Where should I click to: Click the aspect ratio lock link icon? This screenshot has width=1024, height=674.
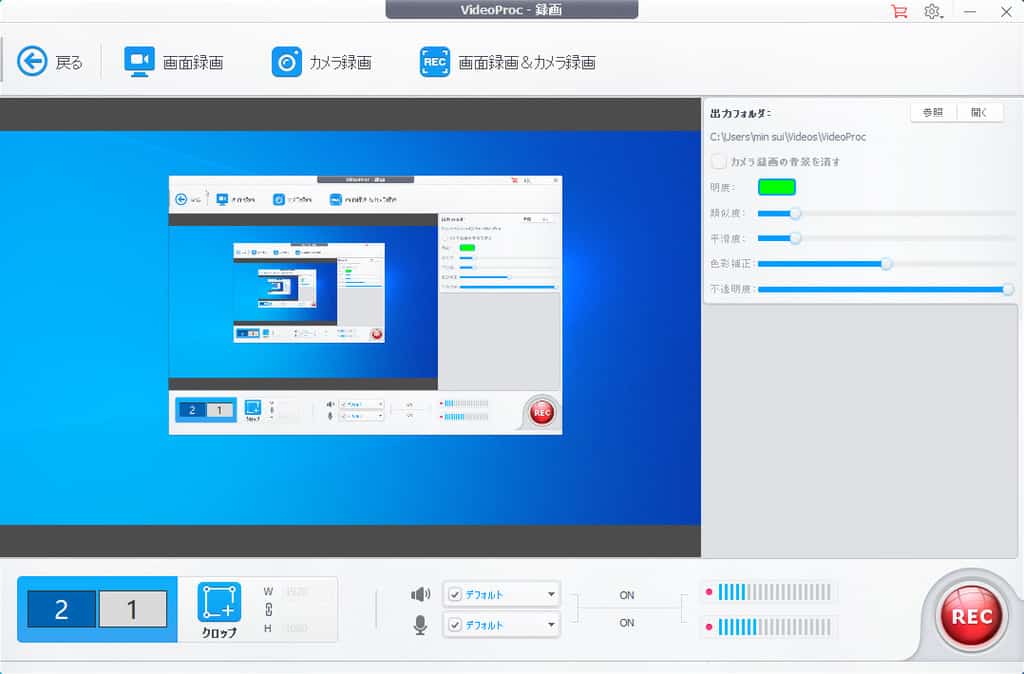pyautogui.click(x=268, y=608)
